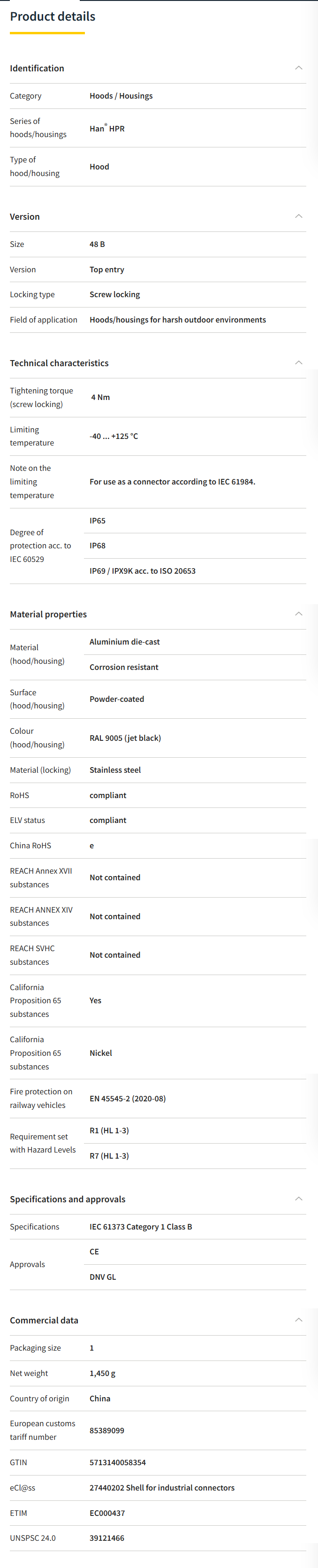This screenshot has width=318, height=1568.
Task: Collapse the Commercial data chevron
Action: coord(298,1320)
